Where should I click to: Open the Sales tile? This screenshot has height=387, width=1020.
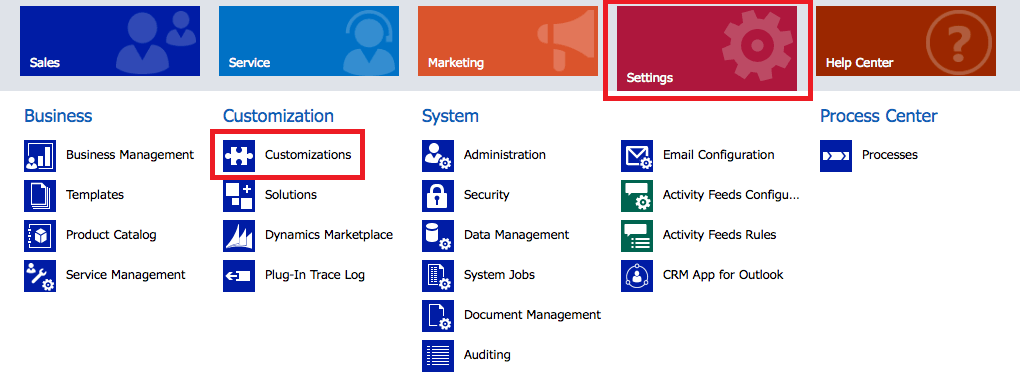coord(110,41)
